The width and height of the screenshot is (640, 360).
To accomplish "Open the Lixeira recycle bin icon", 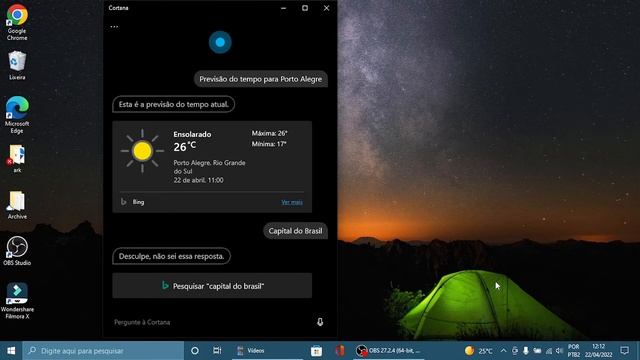I will (x=17, y=65).
